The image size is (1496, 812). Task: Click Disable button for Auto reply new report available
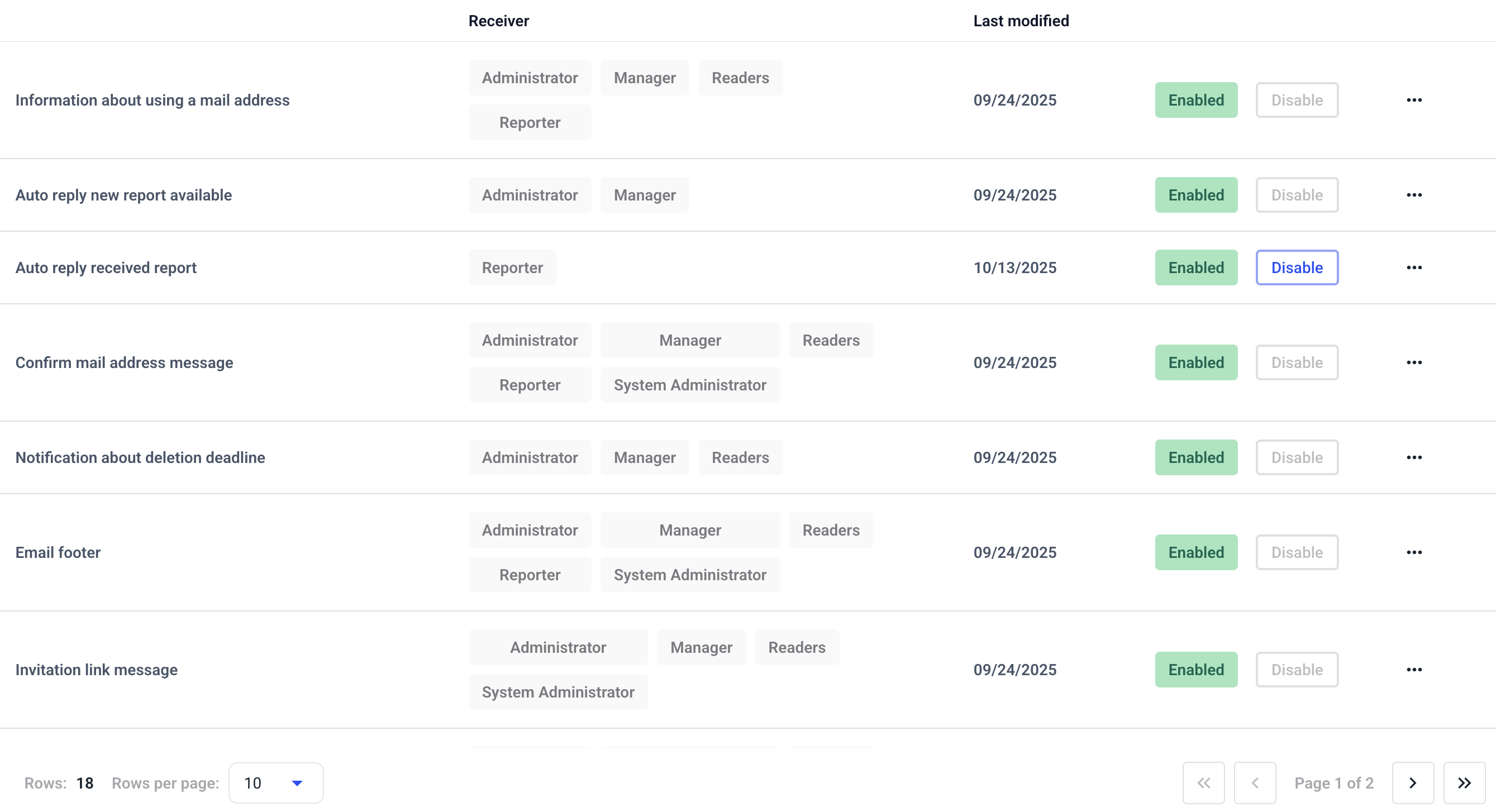(x=1296, y=195)
